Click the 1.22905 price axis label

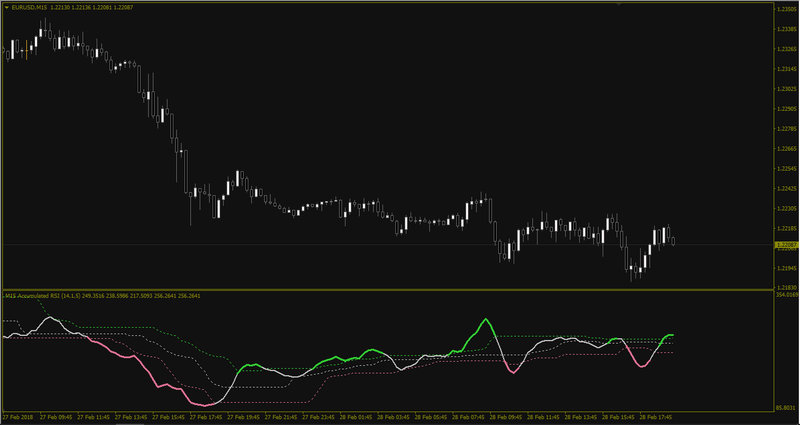786,109
